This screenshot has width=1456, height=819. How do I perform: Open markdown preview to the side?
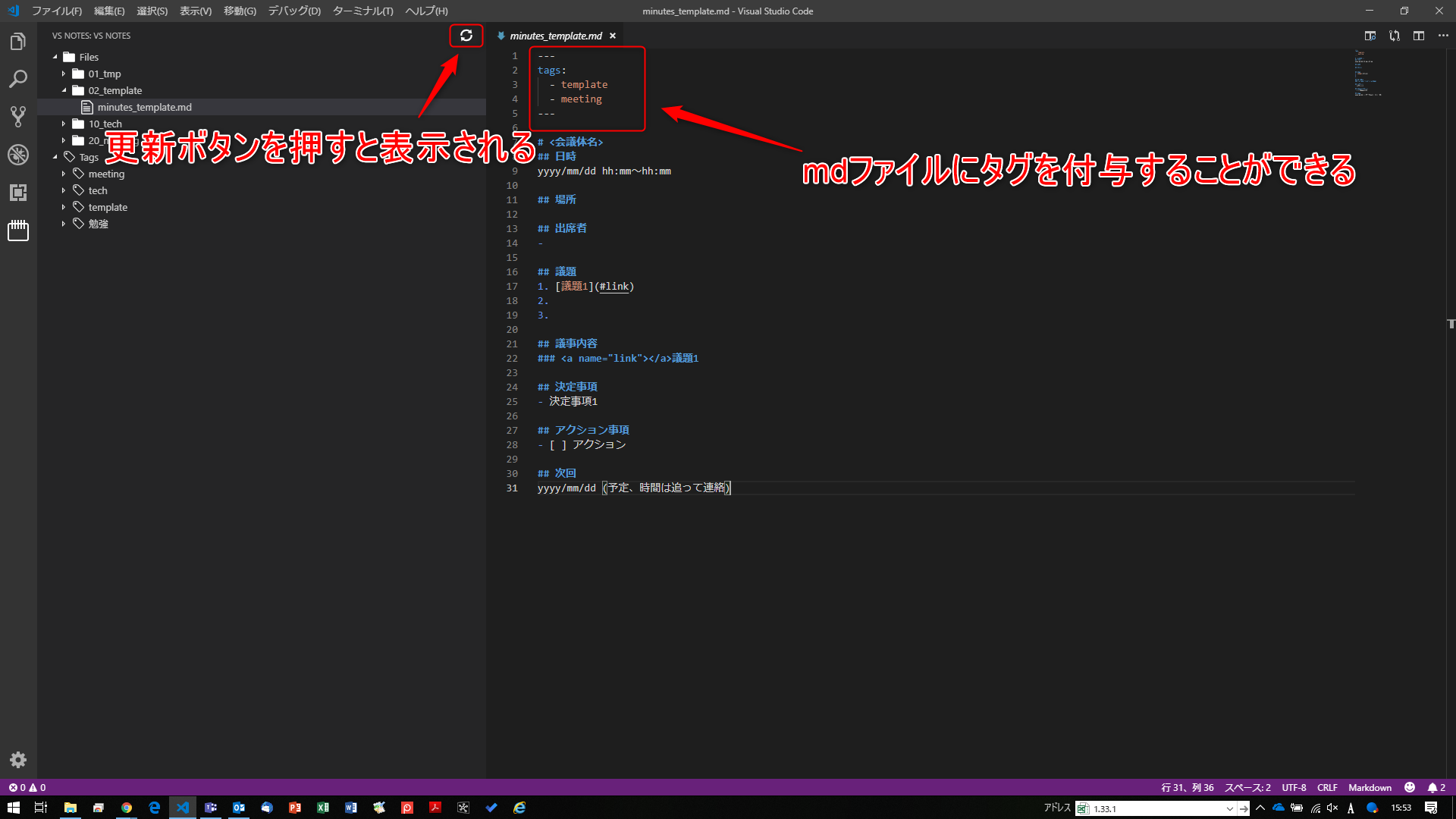point(1370,36)
